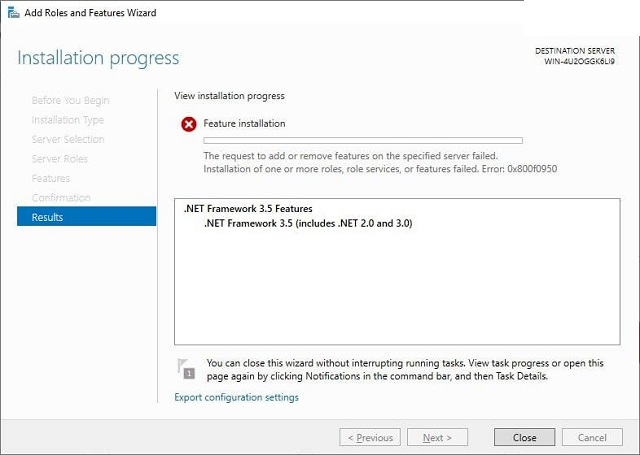Click the 'request to add or remove features' failure text

pyautogui.click(x=351, y=156)
